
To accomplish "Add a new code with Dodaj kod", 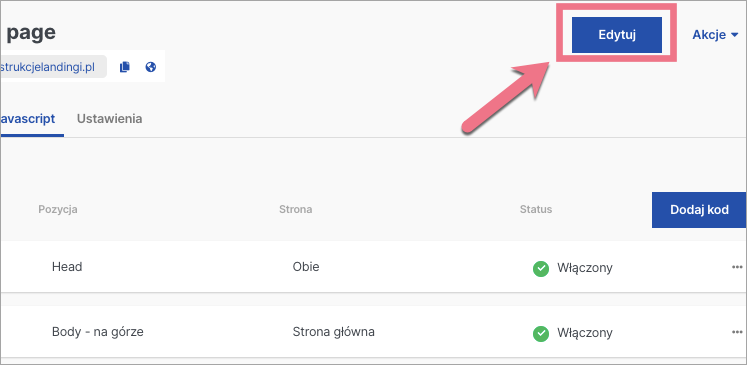I will [x=698, y=210].
